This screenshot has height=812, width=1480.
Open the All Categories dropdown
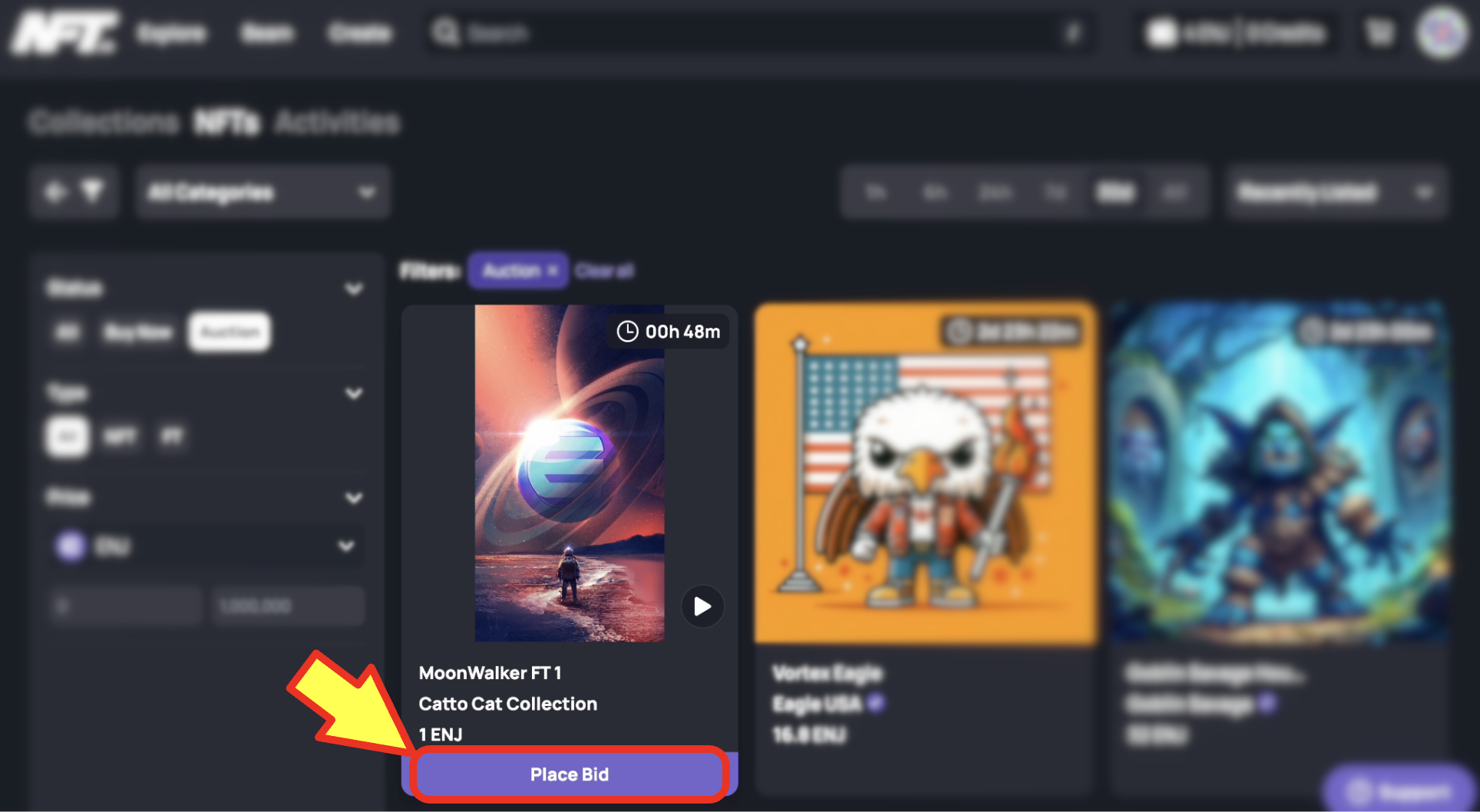click(x=262, y=192)
